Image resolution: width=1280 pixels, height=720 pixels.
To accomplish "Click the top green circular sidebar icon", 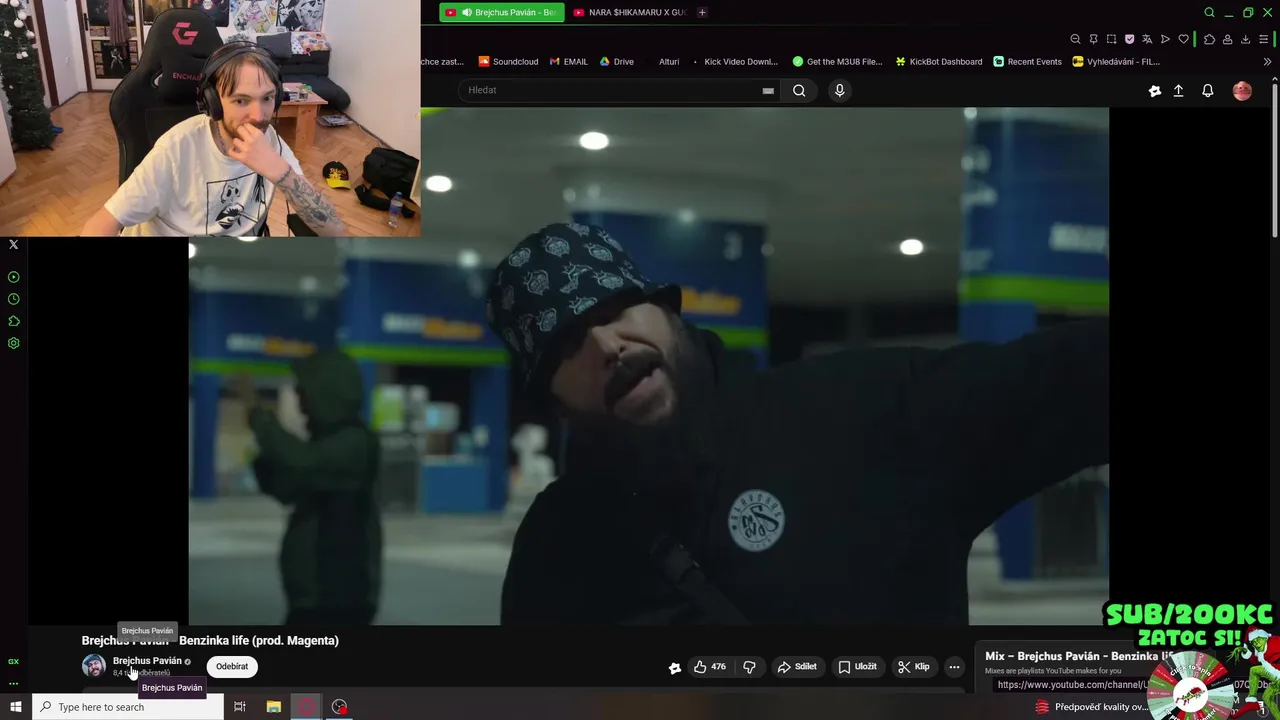I will tap(13, 277).
